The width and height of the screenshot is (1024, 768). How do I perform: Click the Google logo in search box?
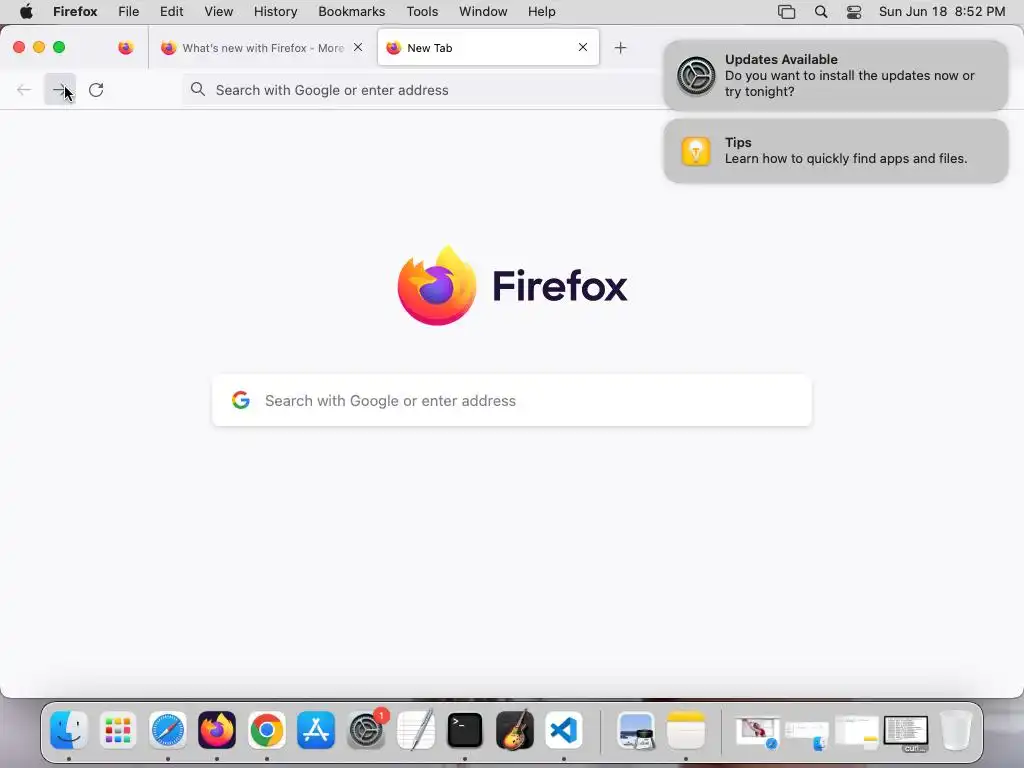[241, 400]
